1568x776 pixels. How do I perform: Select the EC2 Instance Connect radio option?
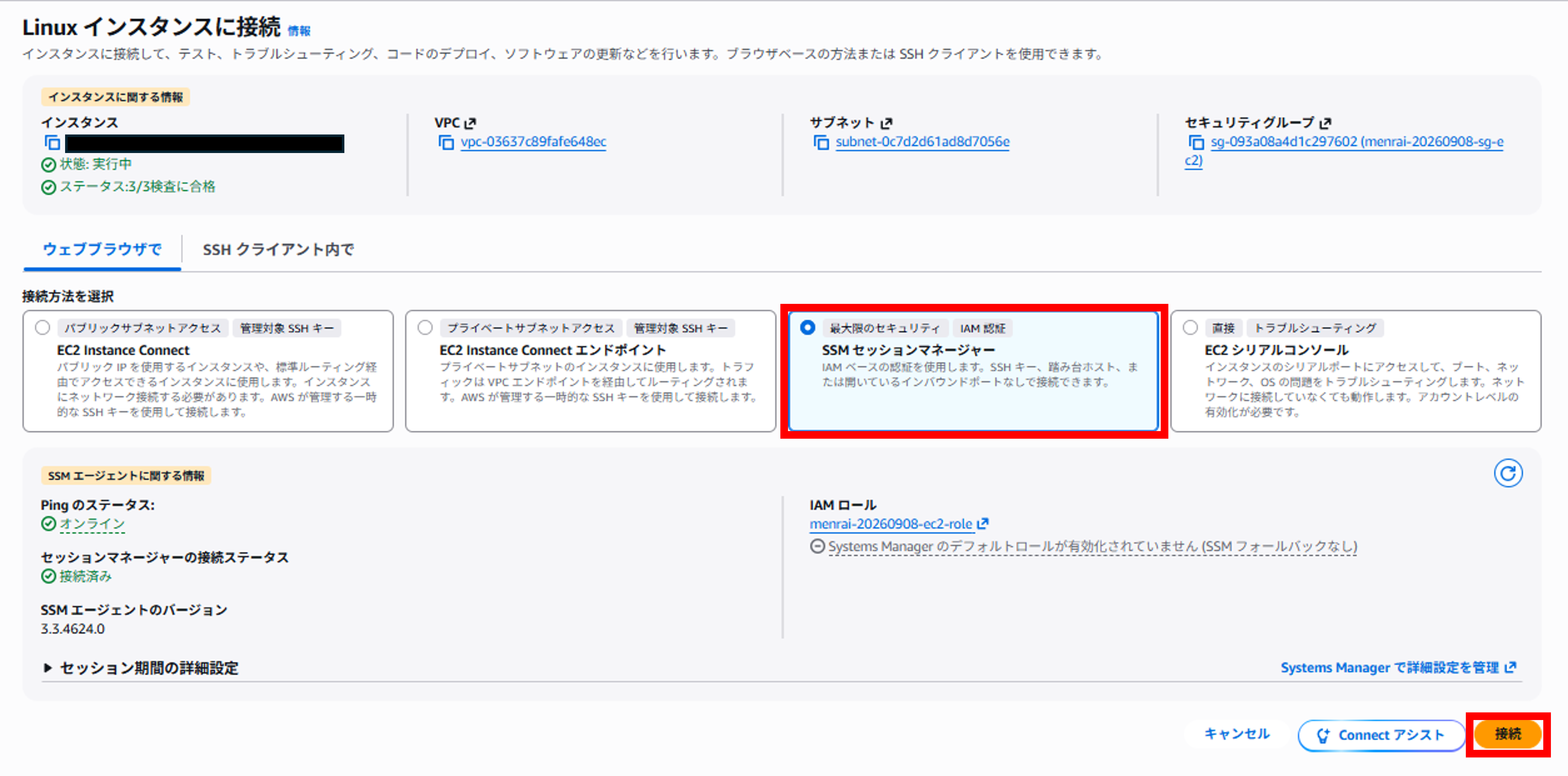[43, 327]
